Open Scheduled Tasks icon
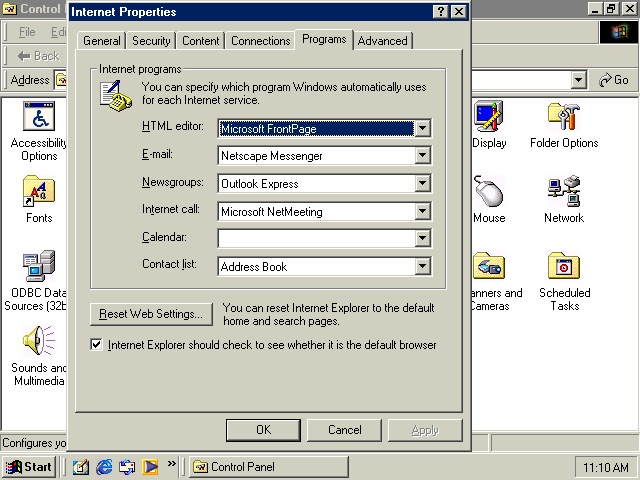 [564, 266]
